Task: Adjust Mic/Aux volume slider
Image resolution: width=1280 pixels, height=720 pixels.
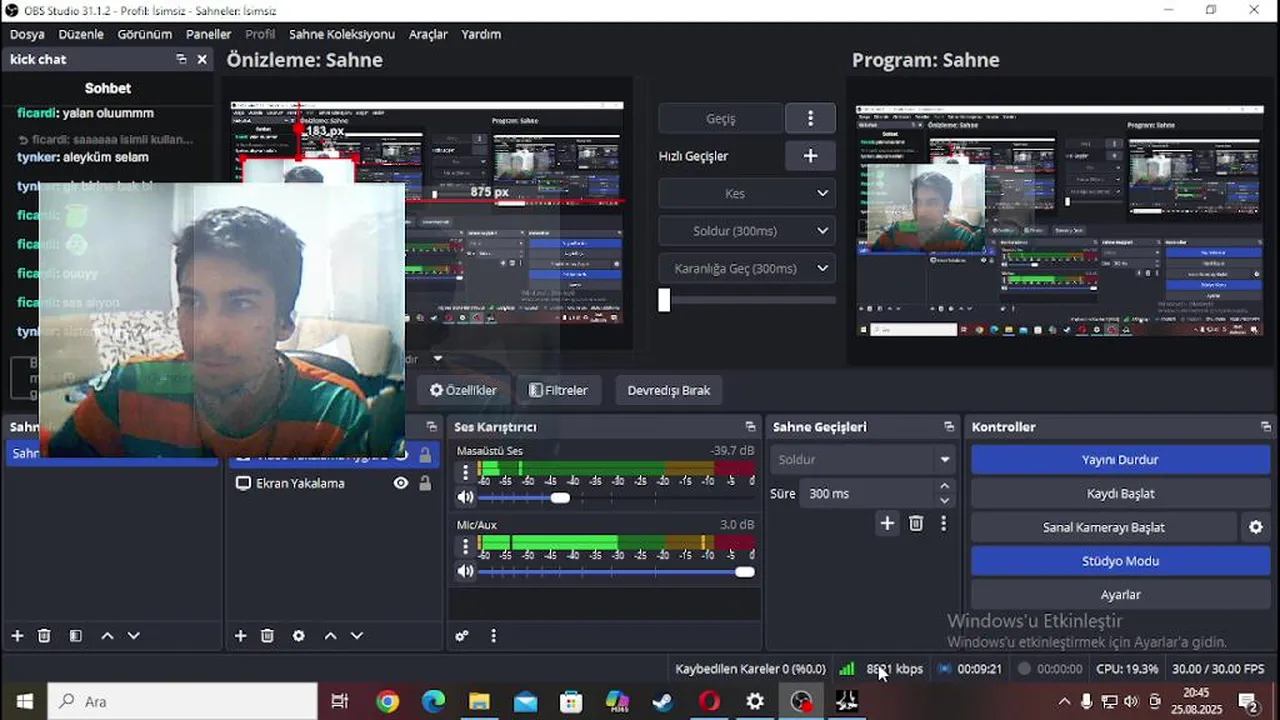Action: [x=744, y=571]
